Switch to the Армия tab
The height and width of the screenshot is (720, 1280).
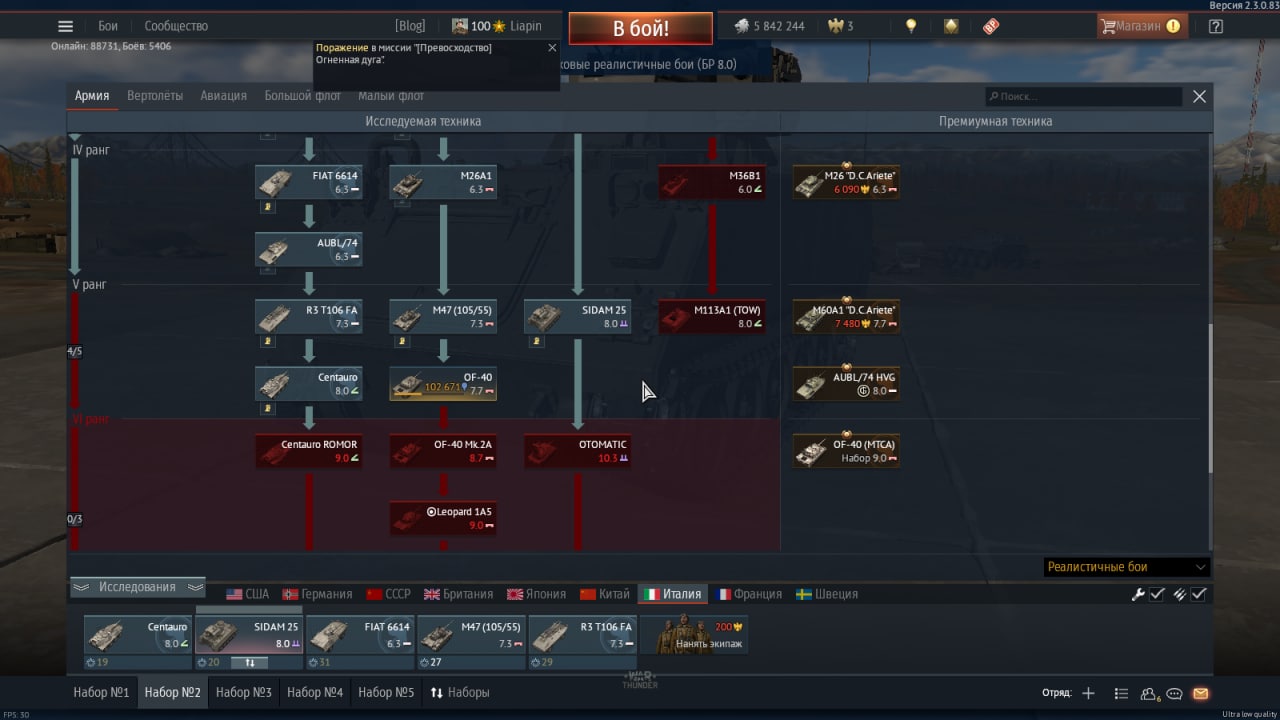92,96
